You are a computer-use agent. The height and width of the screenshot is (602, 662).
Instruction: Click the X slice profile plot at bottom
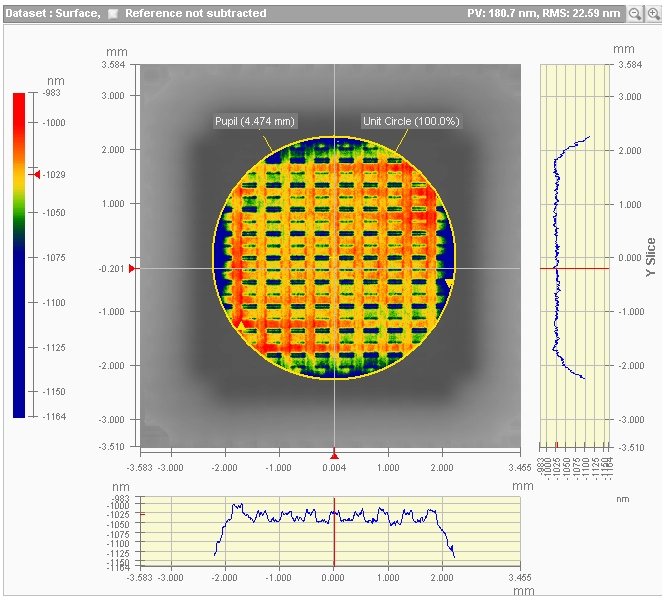coord(330,531)
